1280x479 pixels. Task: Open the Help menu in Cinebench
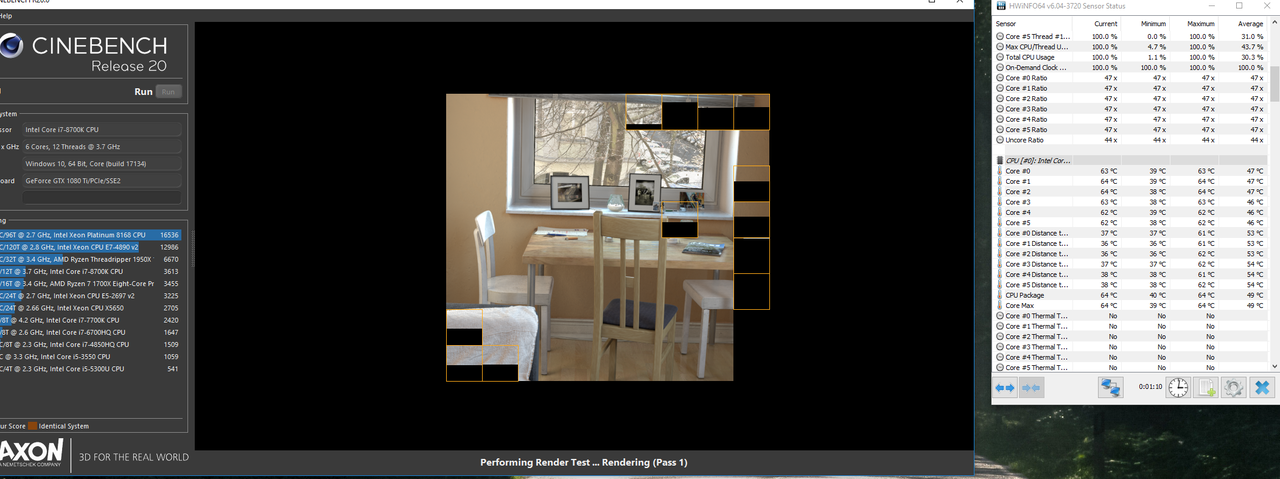click(x=4, y=18)
